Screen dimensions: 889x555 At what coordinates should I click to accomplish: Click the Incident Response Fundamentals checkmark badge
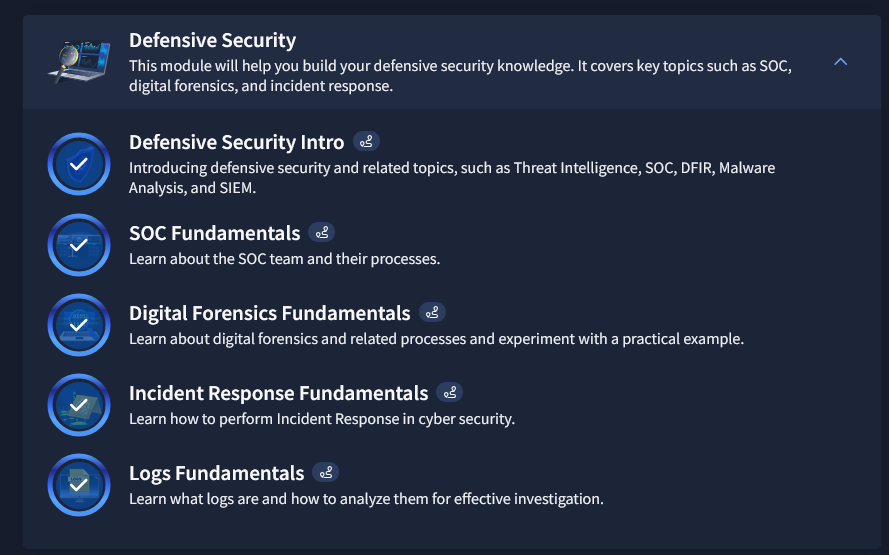(79, 404)
